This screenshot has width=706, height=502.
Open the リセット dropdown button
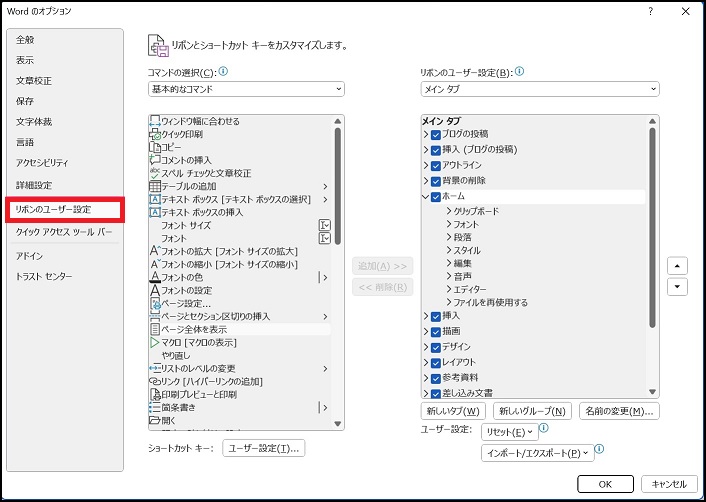[510, 432]
